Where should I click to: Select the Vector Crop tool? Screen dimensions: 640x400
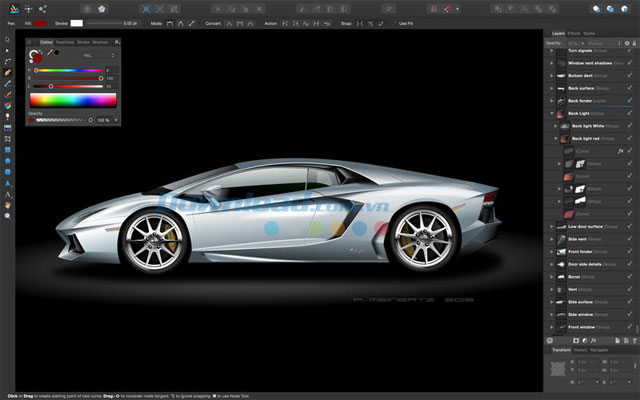coord(7,139)
